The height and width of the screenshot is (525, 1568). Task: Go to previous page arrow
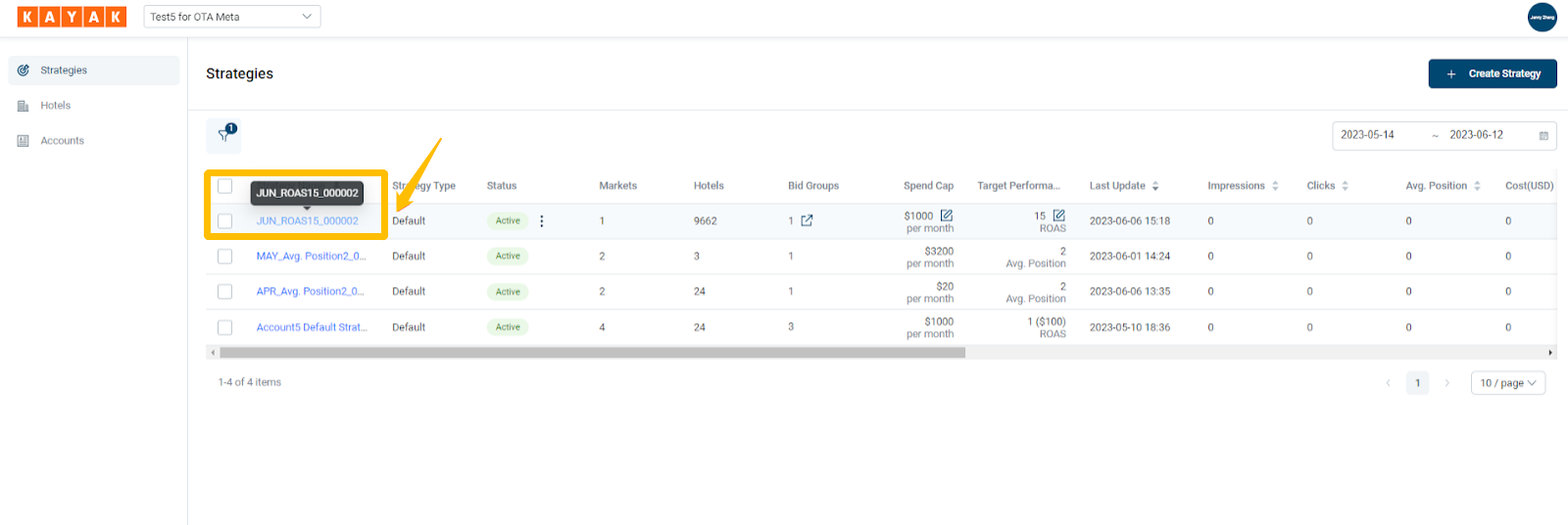tap(1388, 383)
